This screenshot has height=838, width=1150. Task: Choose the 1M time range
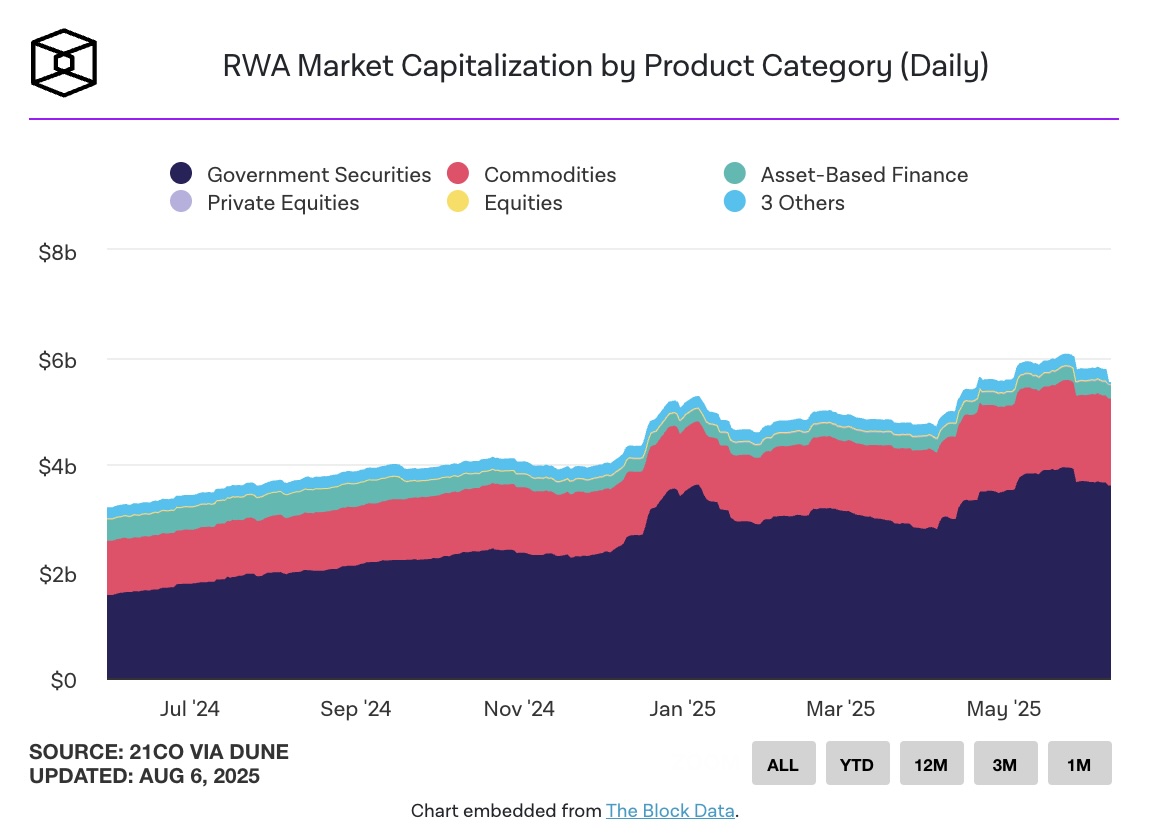tap(1080, 763)
